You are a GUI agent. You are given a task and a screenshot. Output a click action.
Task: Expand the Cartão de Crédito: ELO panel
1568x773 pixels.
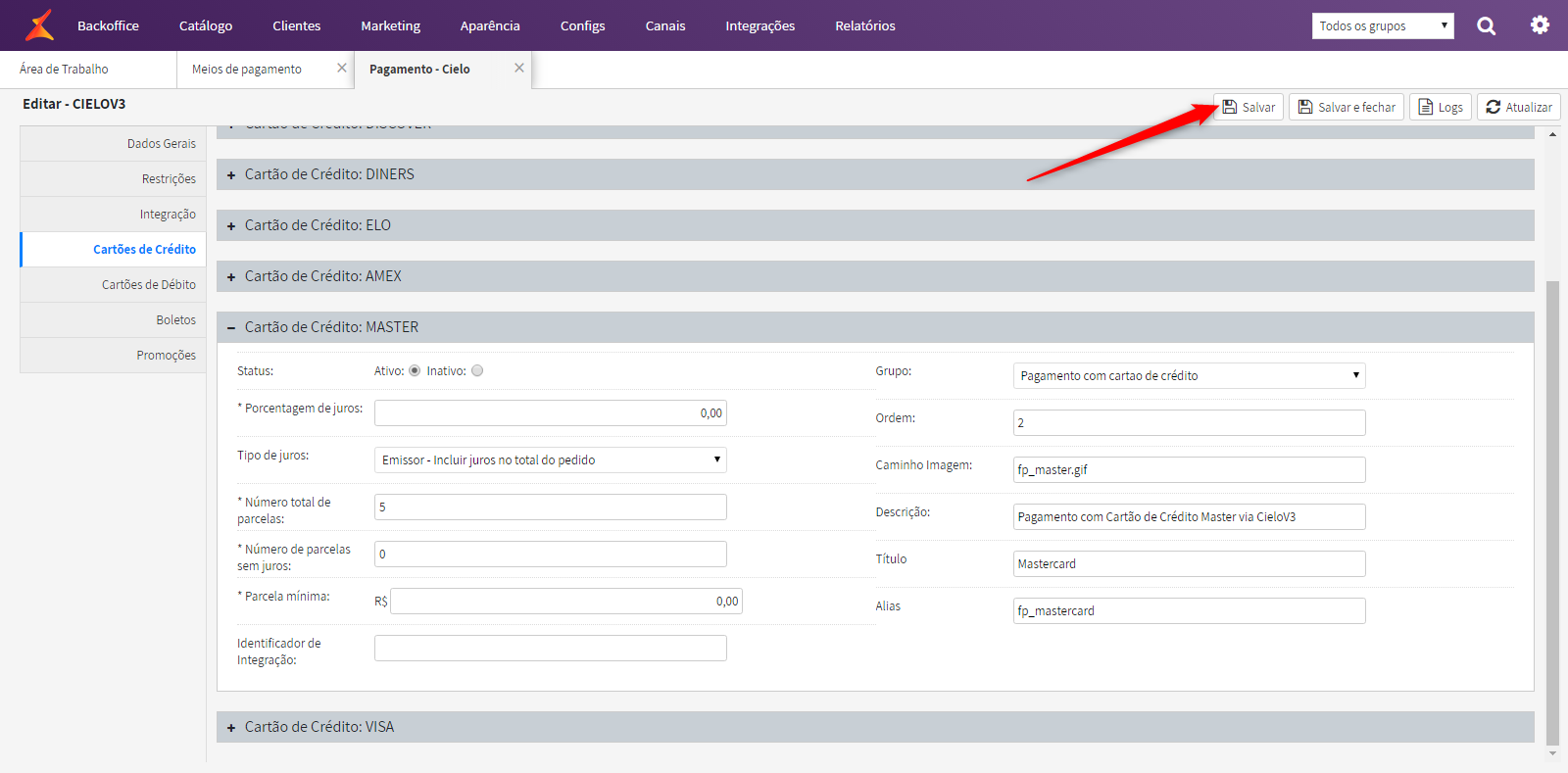875,225
